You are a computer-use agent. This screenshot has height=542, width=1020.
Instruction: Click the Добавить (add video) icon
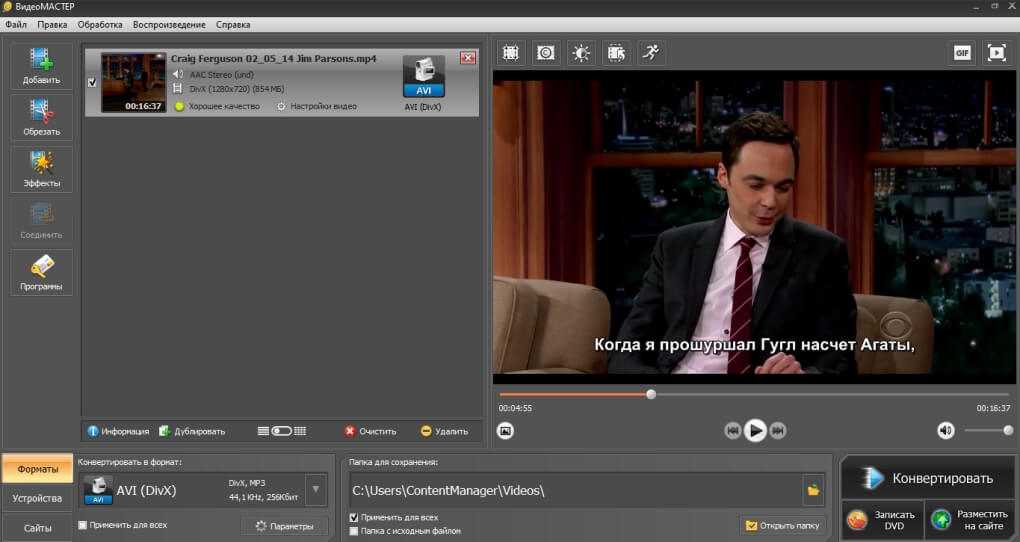coord(41,65)
